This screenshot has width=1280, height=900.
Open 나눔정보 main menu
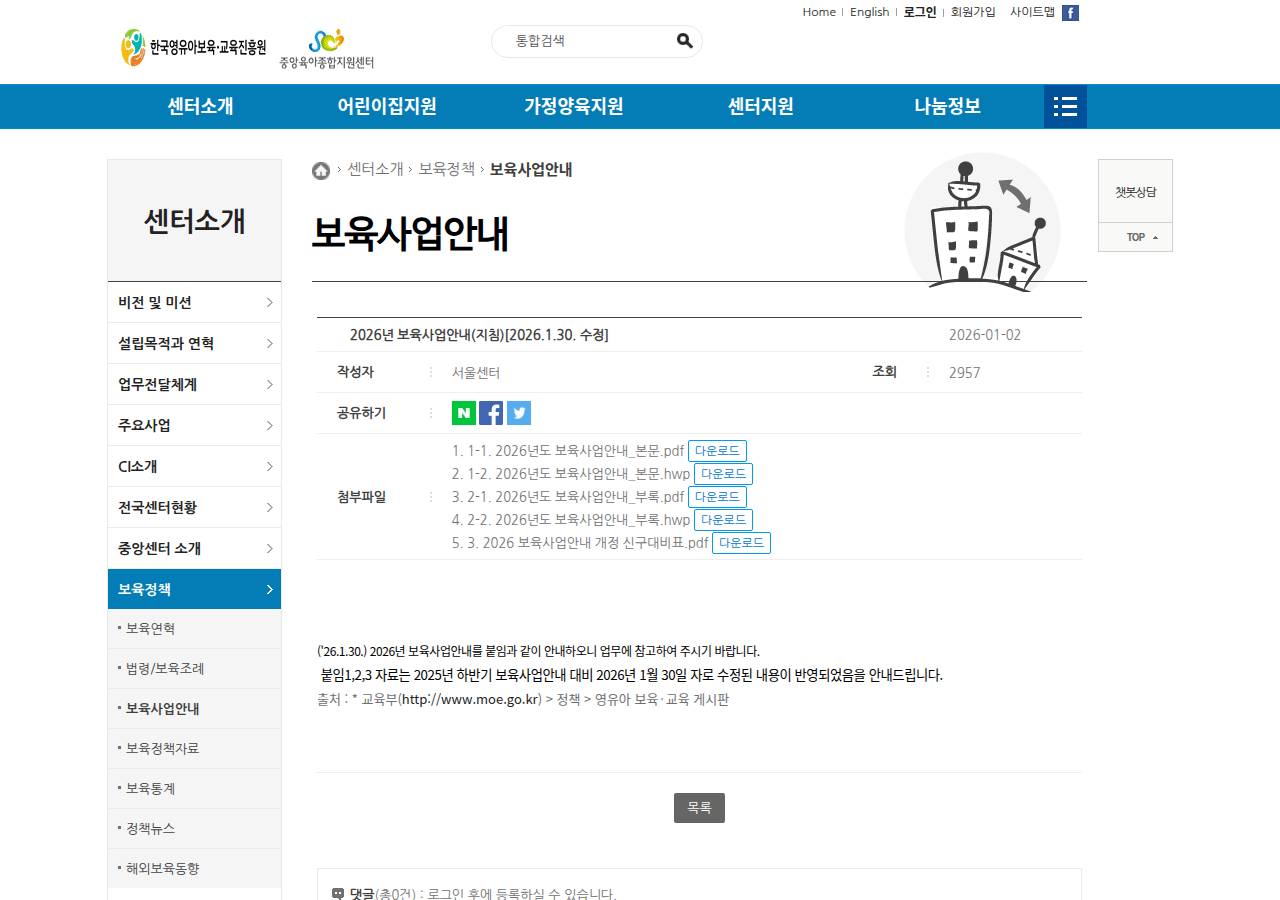pos(948,106)
